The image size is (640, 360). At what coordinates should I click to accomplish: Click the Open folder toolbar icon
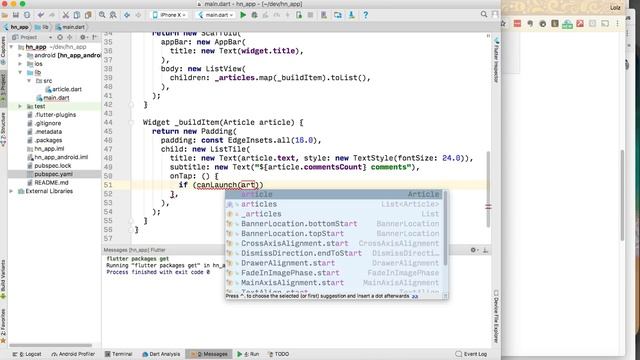tap(5, 15)
